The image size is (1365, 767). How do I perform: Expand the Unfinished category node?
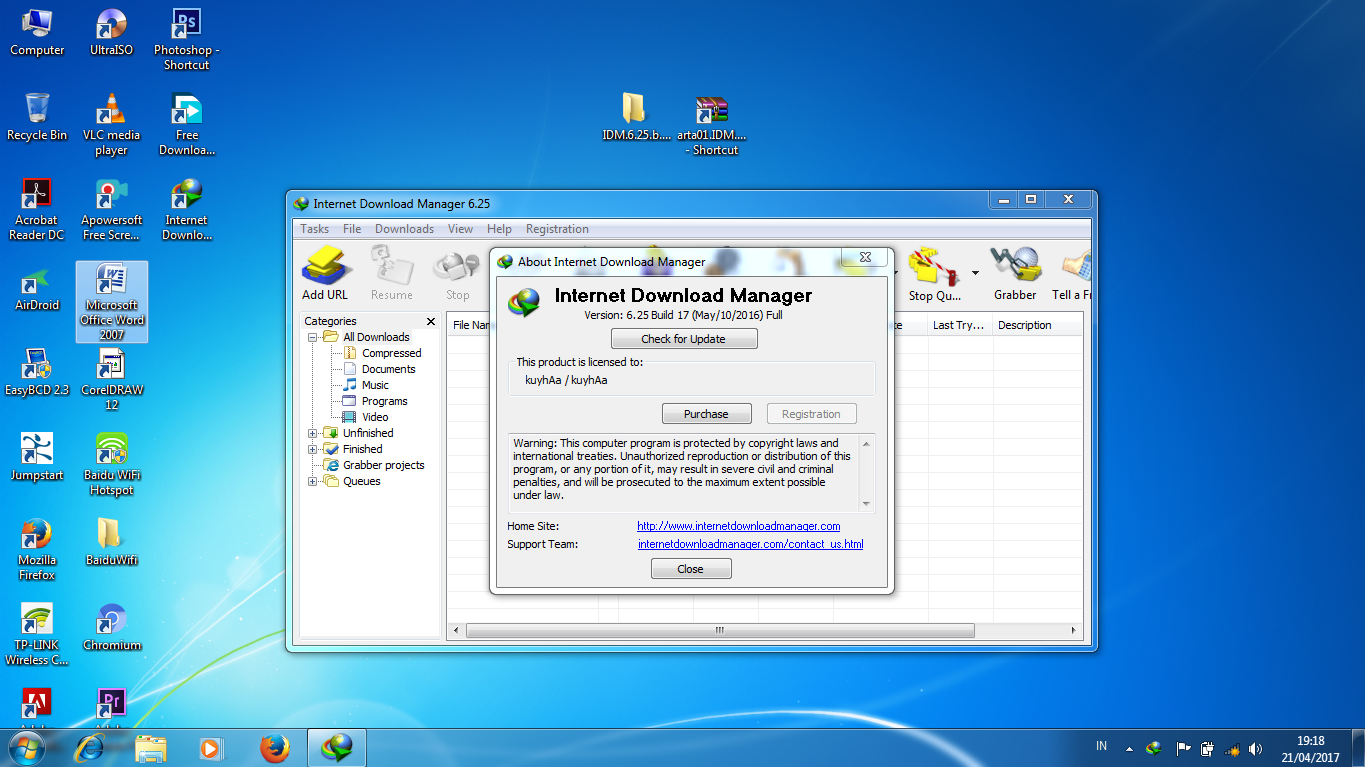click(x=313, y=433)
